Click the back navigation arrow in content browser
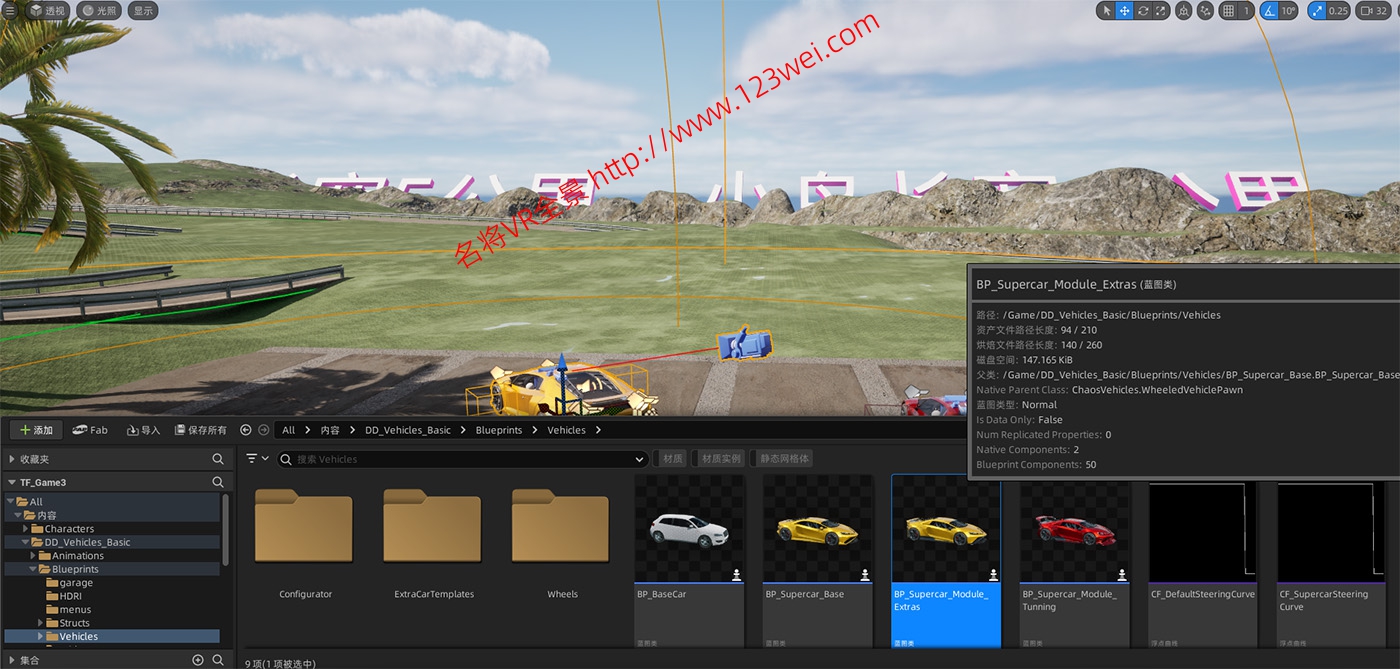 (x=246, y=430)
